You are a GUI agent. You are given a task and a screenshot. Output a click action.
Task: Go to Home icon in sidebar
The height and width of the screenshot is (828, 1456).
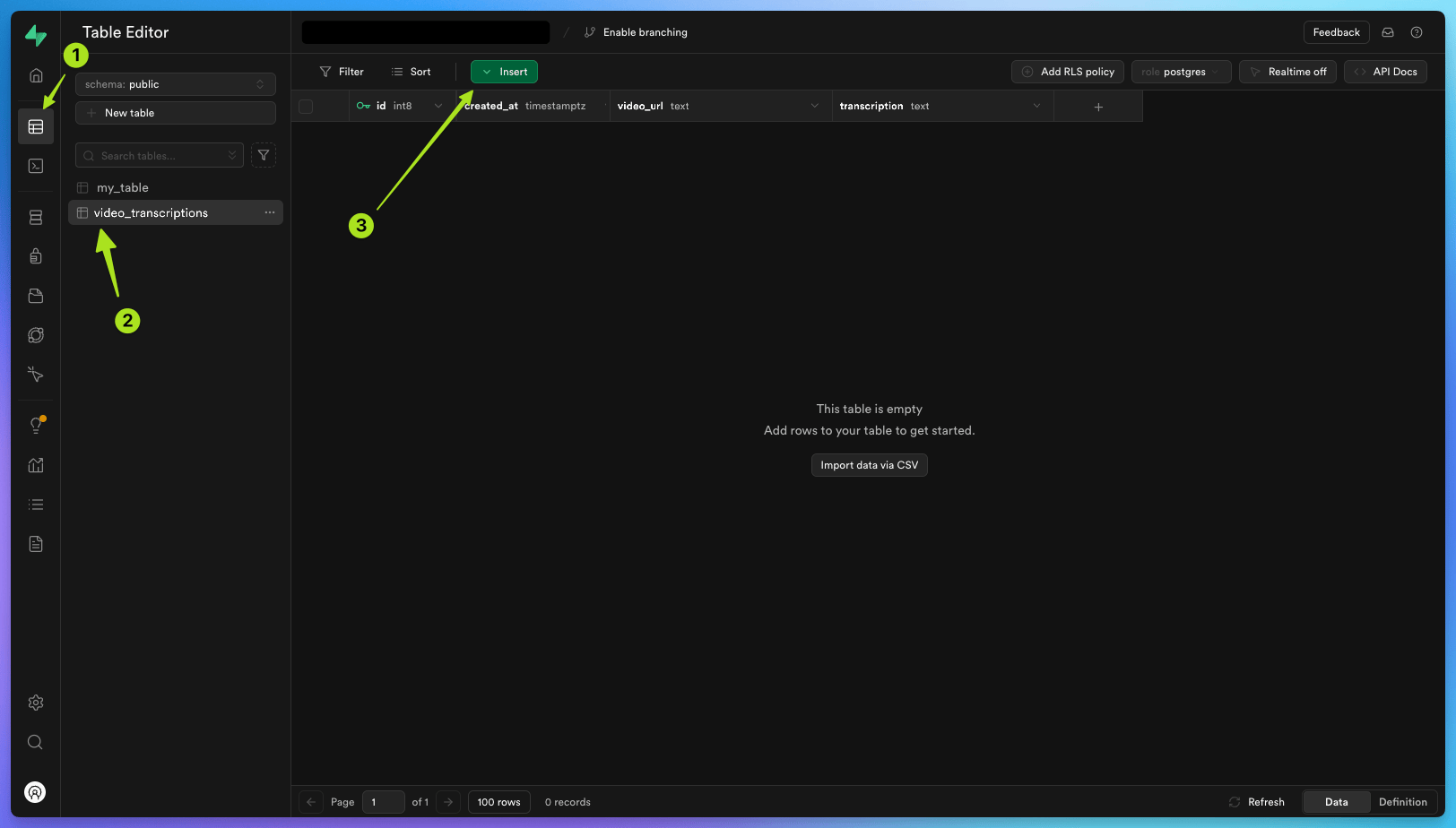36,75
